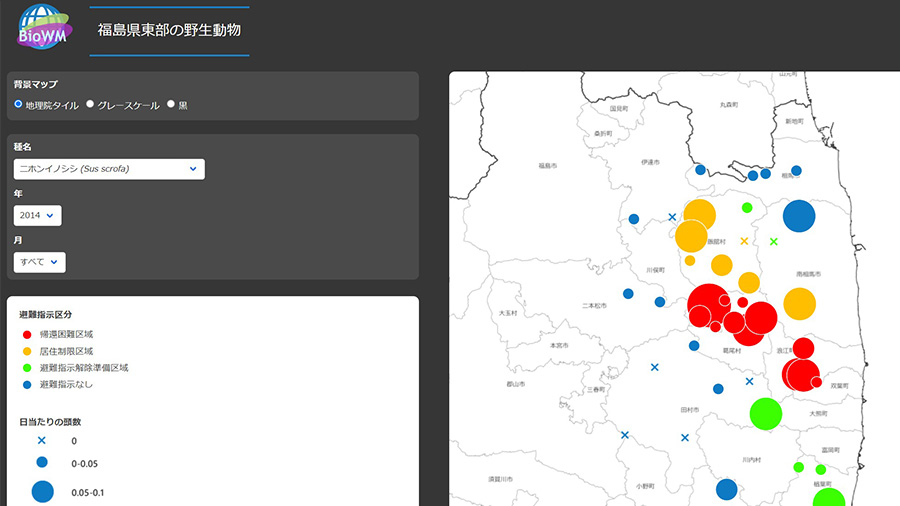Choose the 黒 background map option

171,104
